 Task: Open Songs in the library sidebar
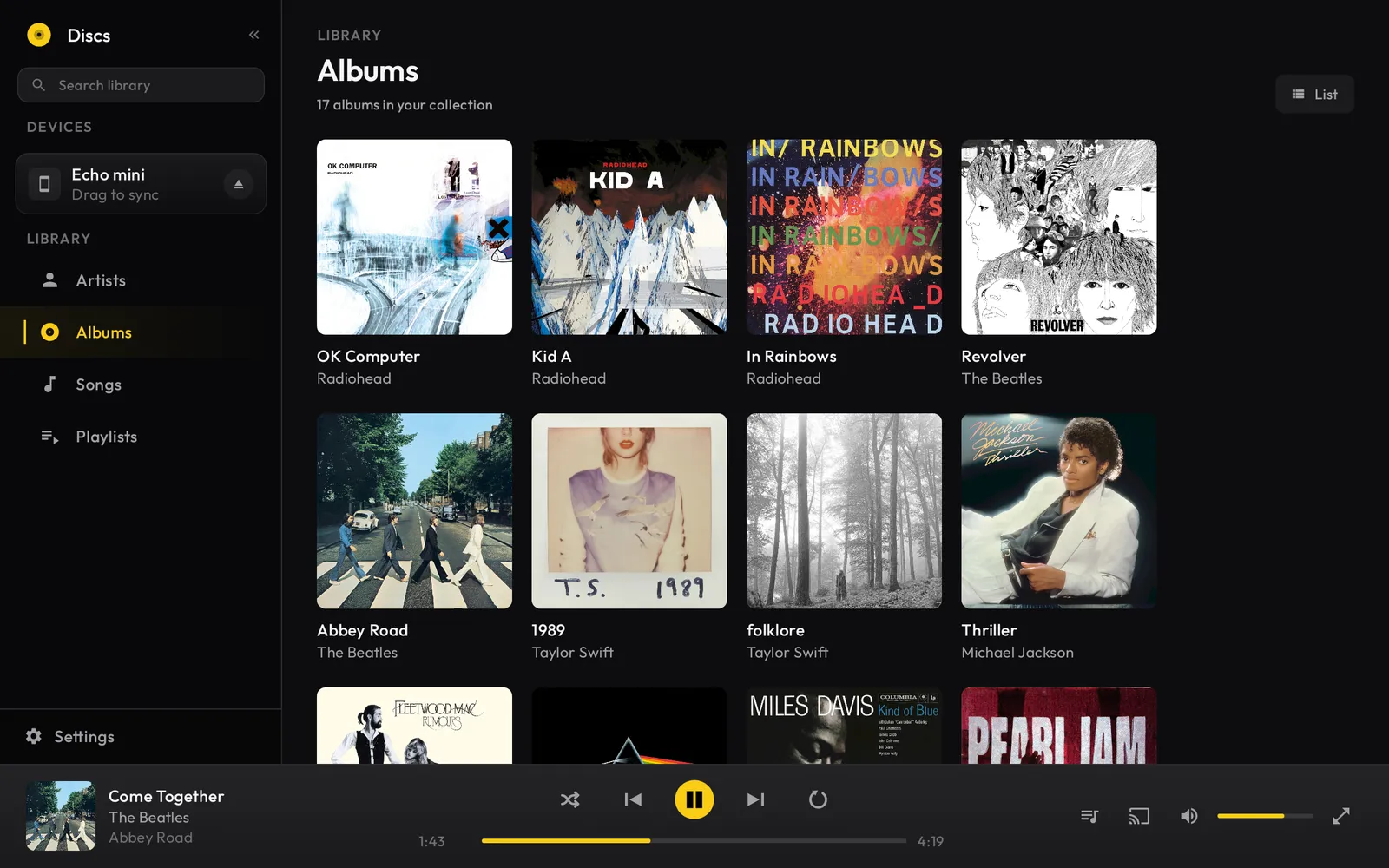click(141, 385)
